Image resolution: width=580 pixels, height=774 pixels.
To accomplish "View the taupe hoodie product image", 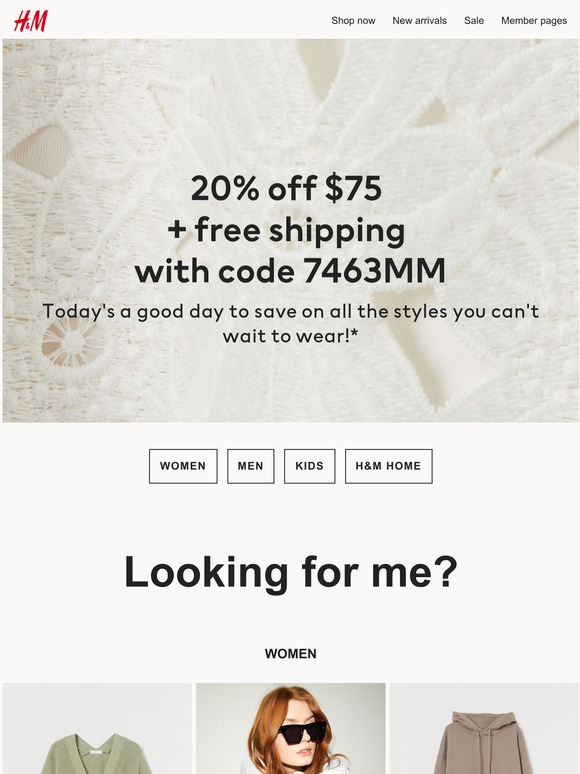I will (x=484, y=729).
